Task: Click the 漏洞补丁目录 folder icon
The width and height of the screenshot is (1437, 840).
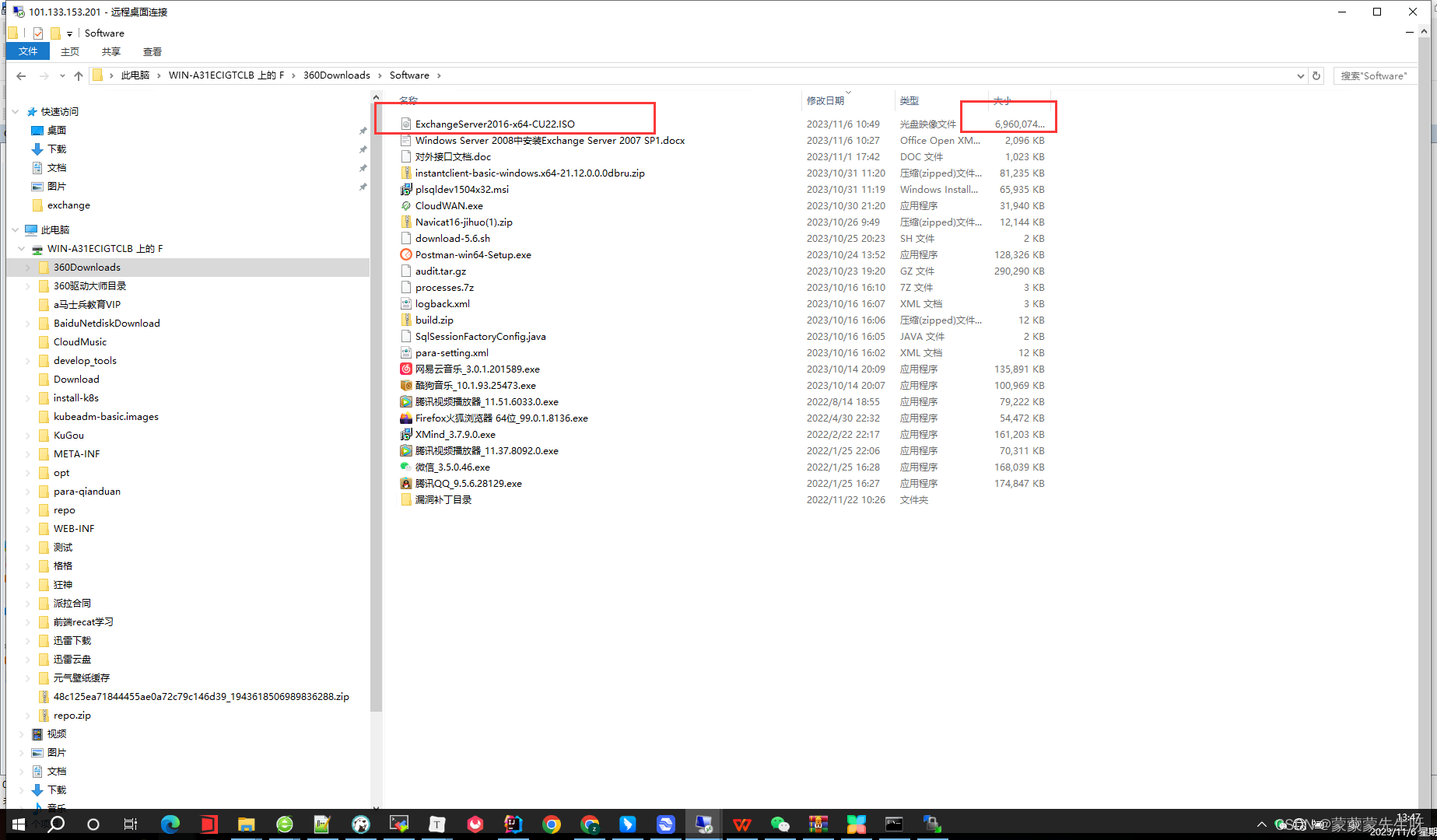Action: click(x=406, y=499)
